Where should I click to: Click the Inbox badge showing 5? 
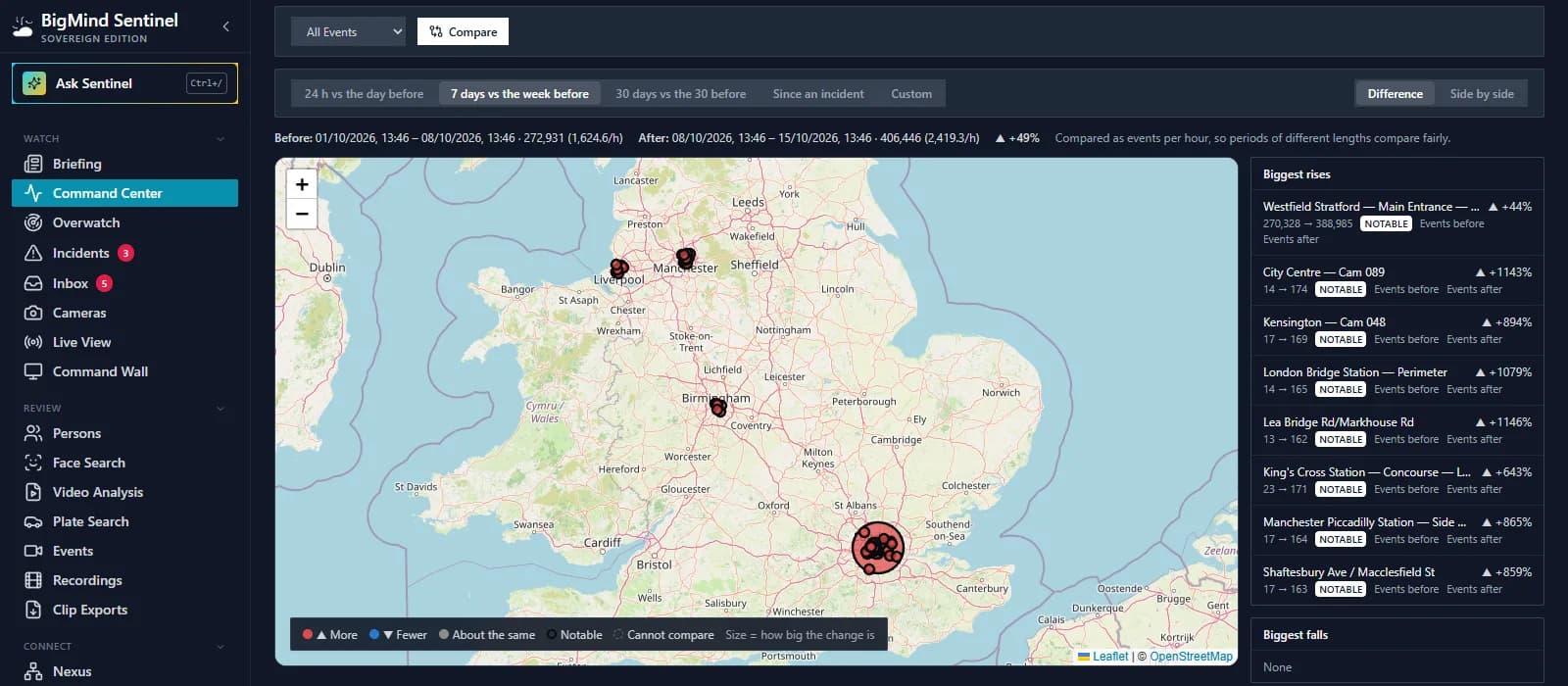(x=104, y=283)
